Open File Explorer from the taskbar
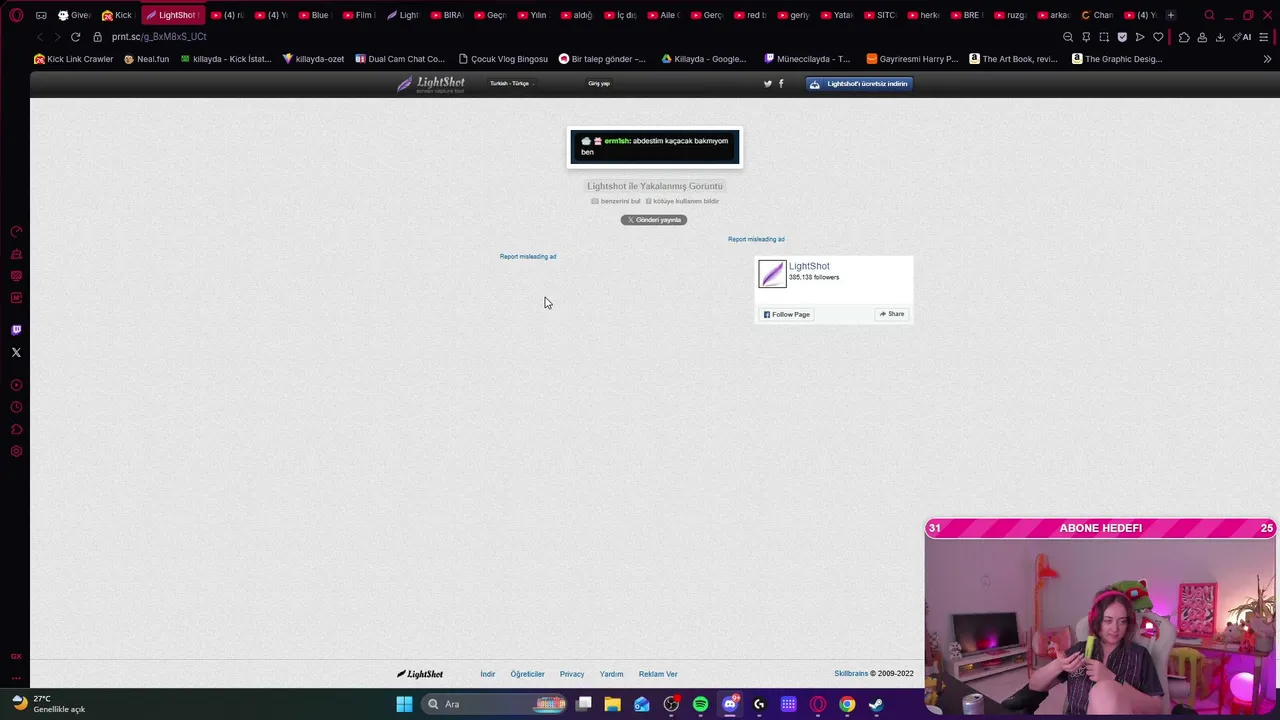The height and width of the screenshot is (720, 1280). point(613,704)
